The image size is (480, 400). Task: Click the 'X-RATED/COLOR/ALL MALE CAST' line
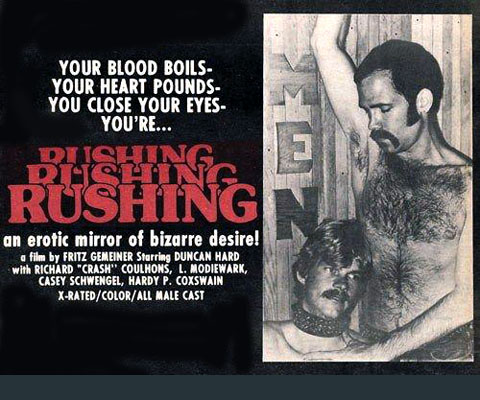(x=131, y=295)
